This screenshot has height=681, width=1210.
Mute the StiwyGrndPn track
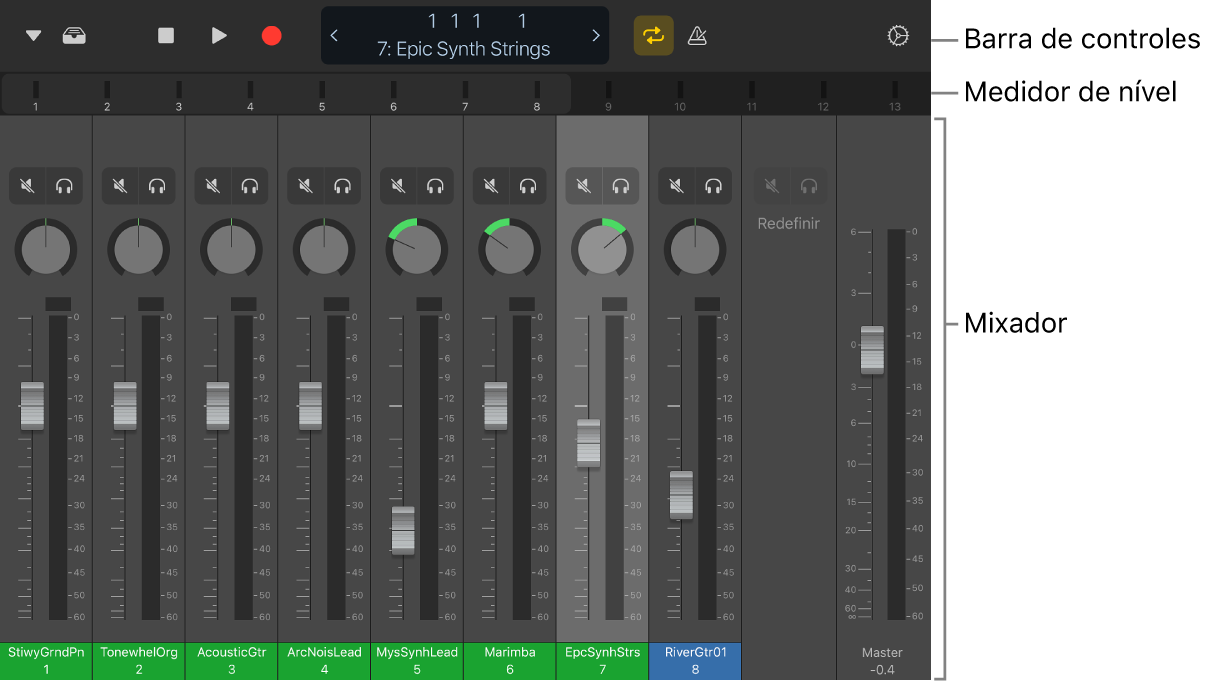[27, 185]
